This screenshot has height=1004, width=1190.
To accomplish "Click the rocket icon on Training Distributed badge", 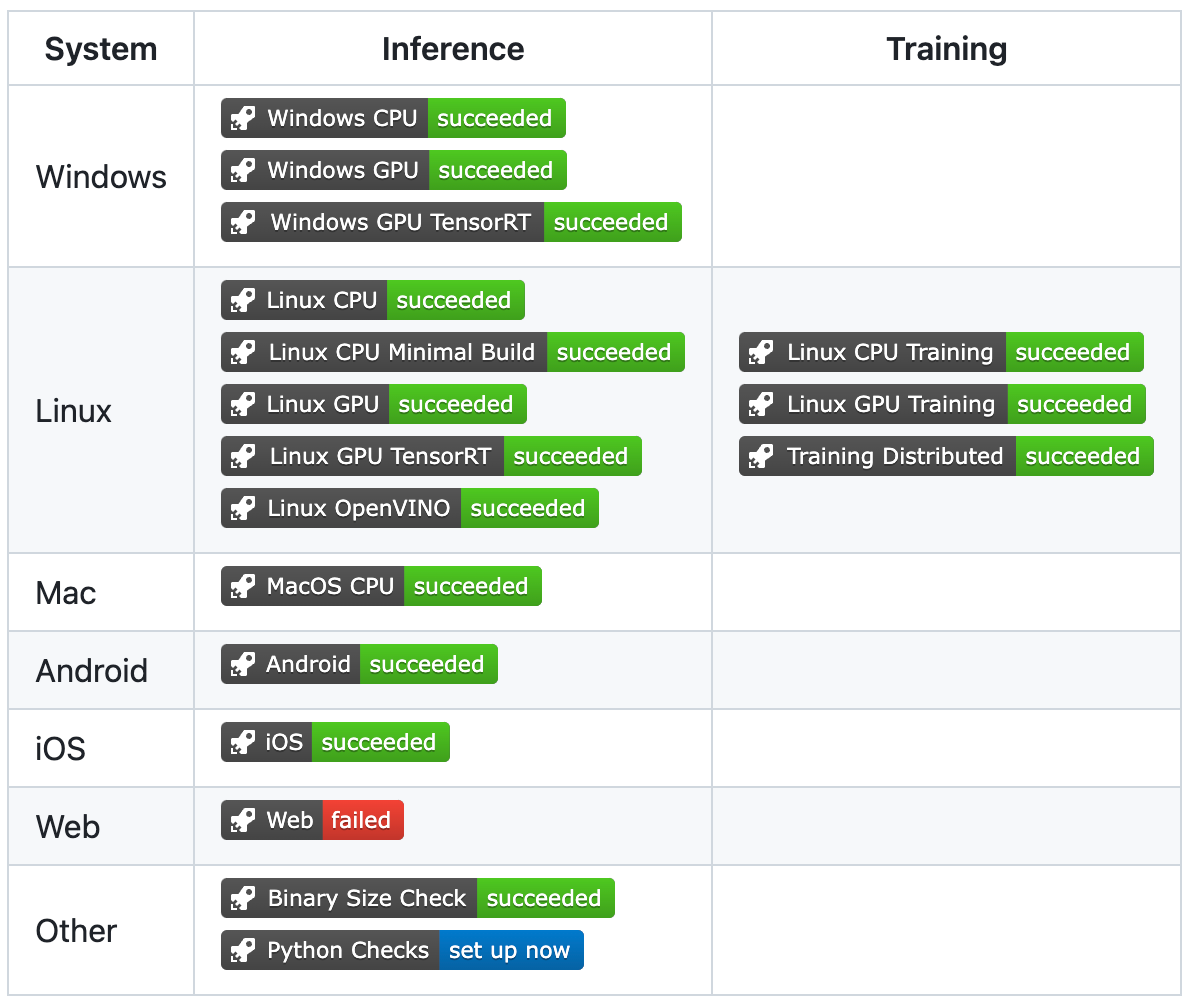I will (760, 457).
